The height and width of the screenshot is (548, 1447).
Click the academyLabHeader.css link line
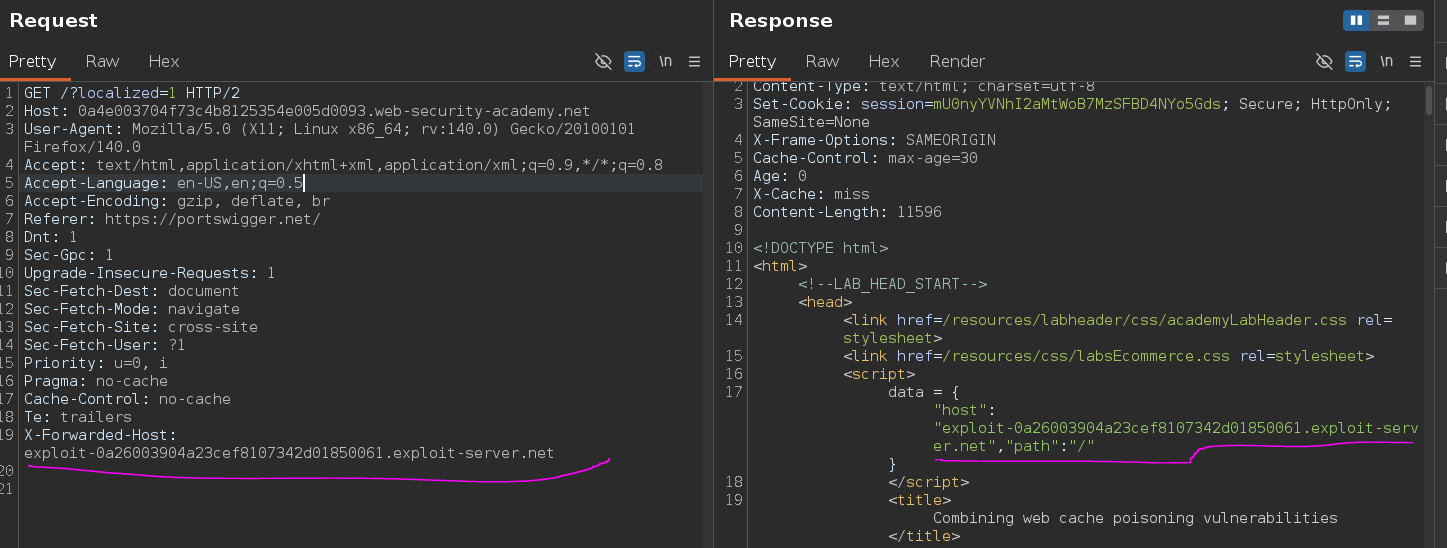(1118, 329)
